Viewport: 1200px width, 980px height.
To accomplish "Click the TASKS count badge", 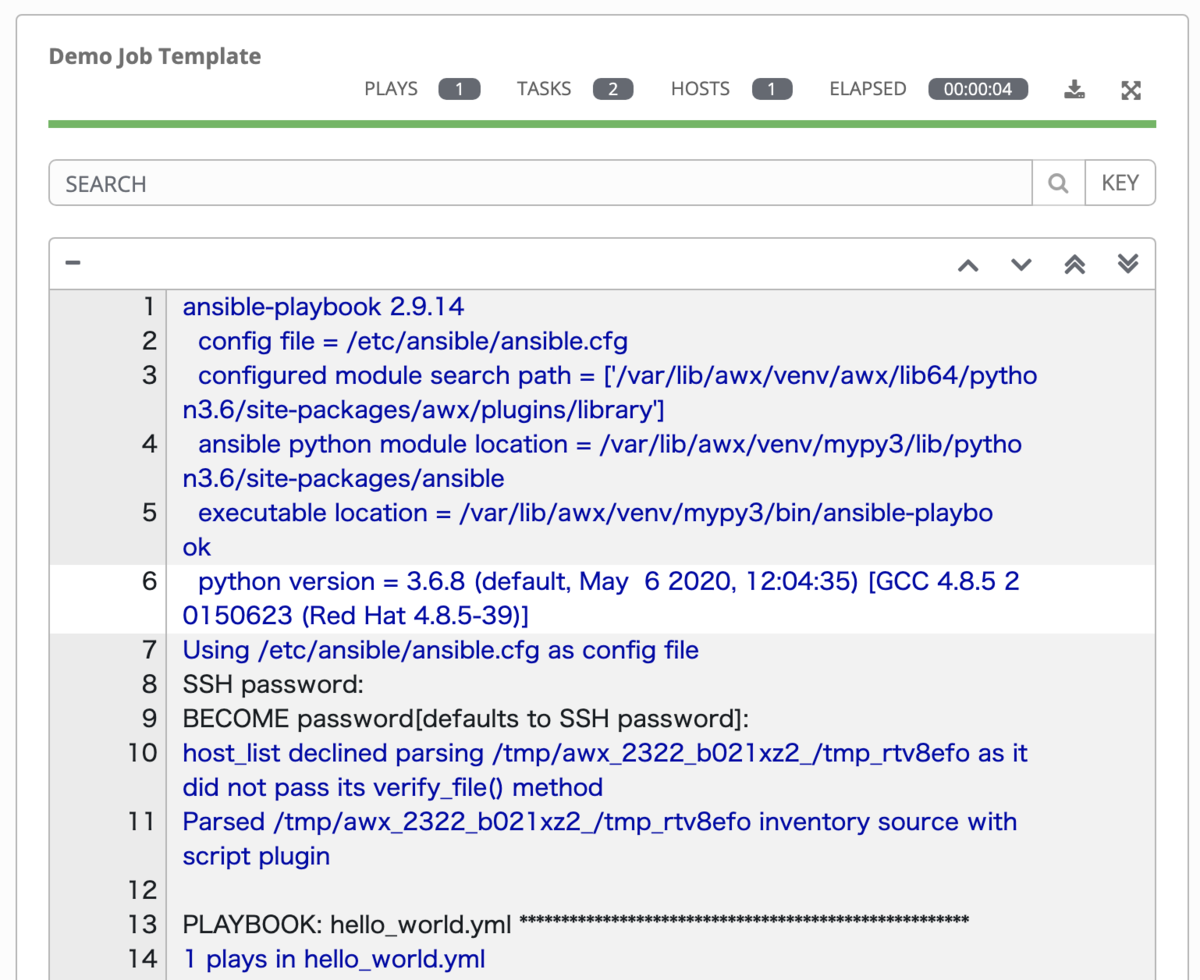I will (614, 89).
